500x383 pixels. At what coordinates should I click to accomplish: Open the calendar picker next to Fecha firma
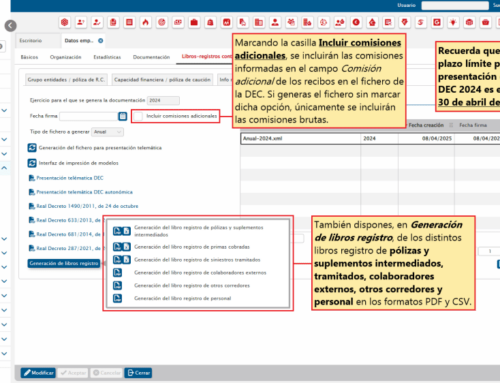123,116
